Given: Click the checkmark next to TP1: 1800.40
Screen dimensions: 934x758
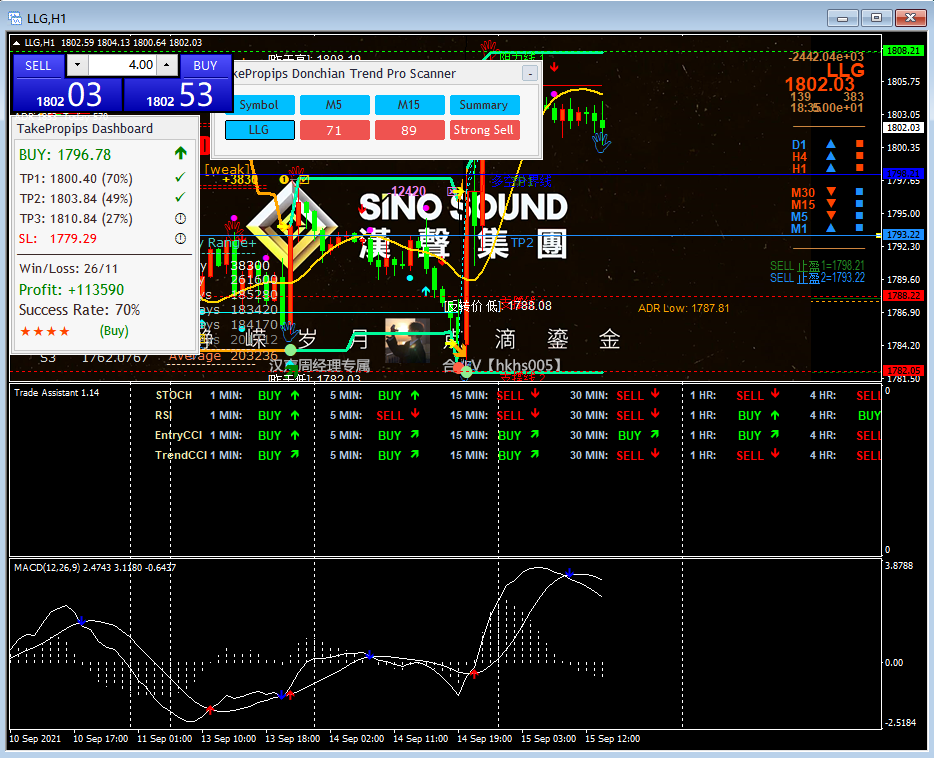Looking at the screenshot, I should coord(180,177).
